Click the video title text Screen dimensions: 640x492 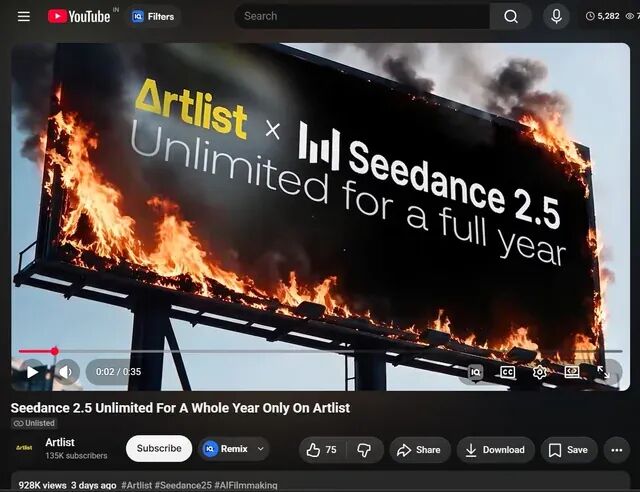(x=180, y=408)
